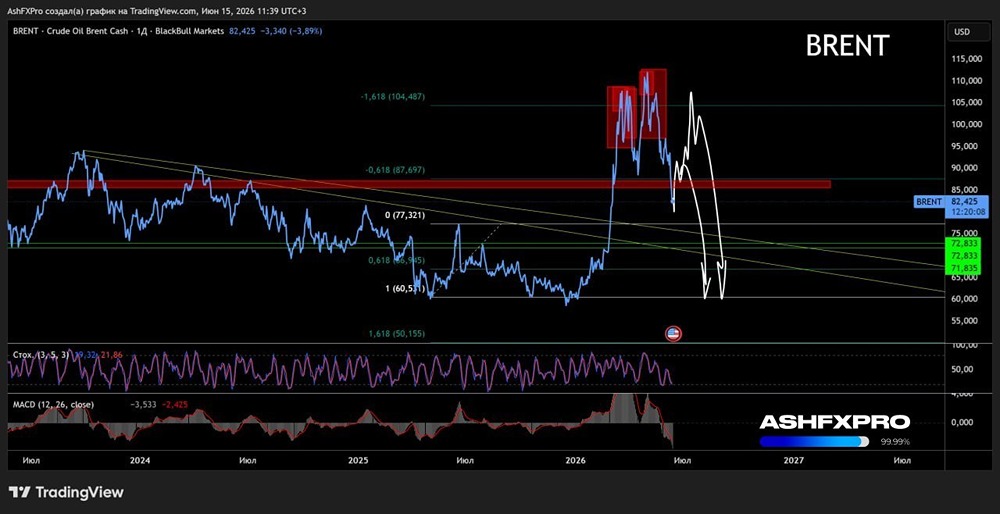Click the 100,000 price axis label
The width and height of the screenshot is (1000, 514).
coord(966,124)
